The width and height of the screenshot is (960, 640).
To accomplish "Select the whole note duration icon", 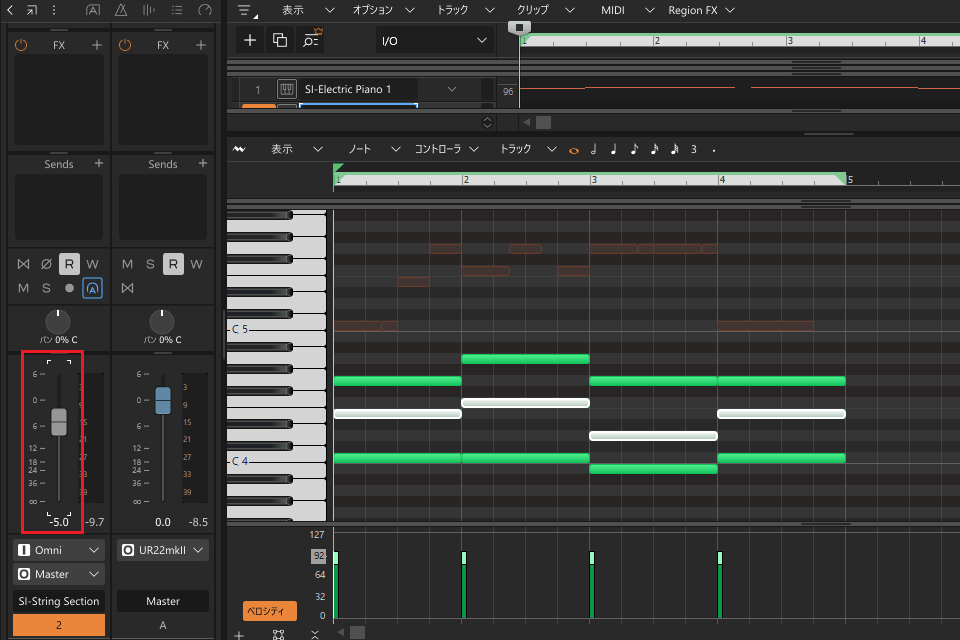I will [x=574, y=150].
